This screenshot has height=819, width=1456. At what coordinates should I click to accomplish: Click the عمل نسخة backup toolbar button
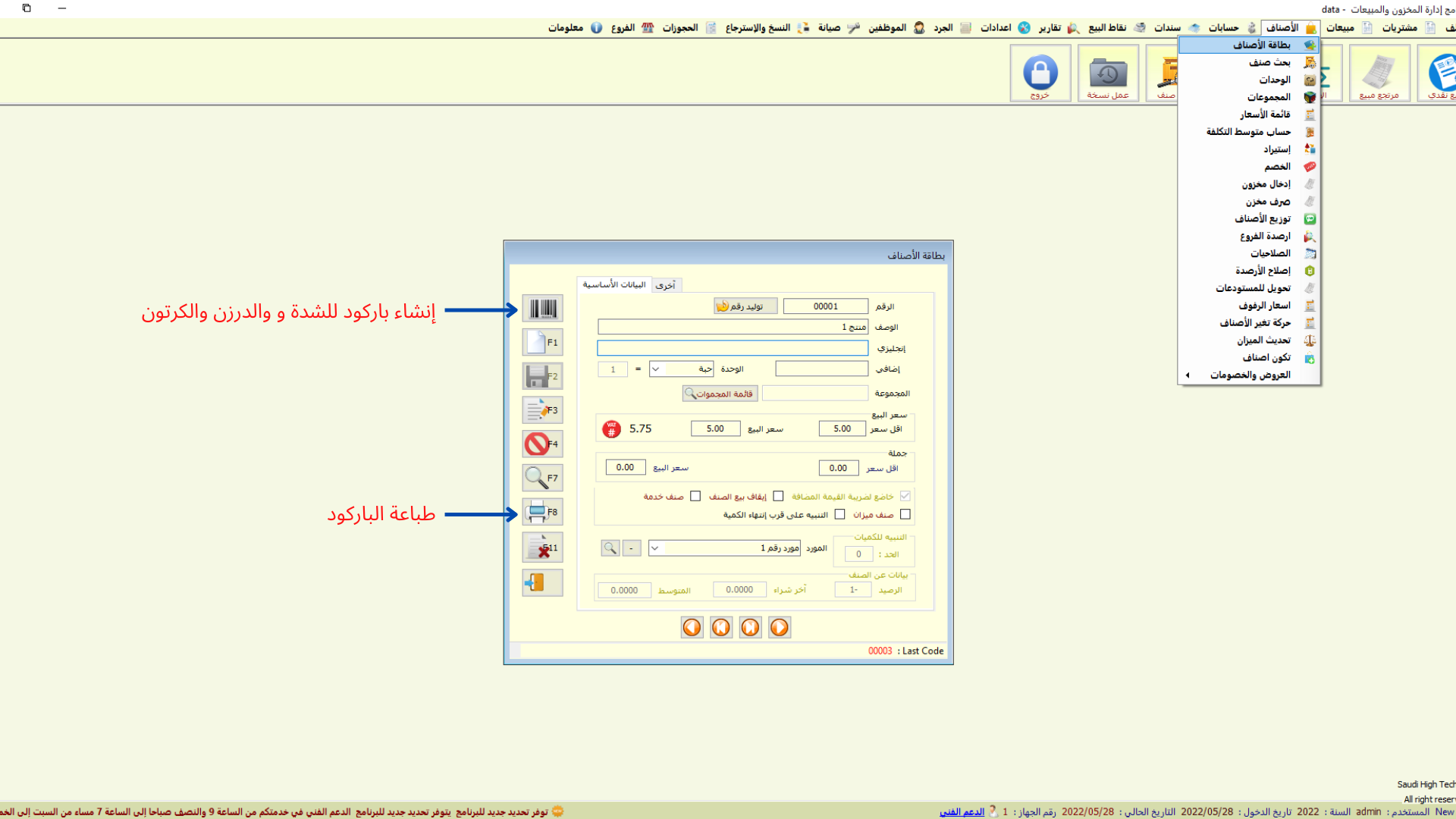tap(1108, 74)
